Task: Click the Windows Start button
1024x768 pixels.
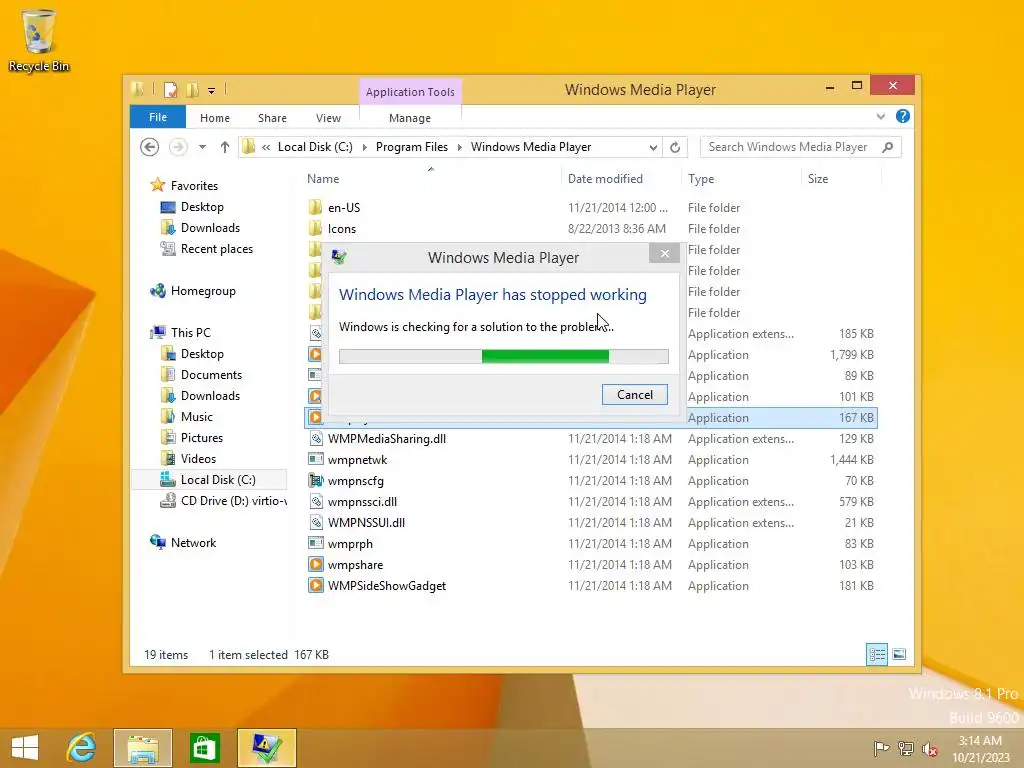Action: 25,748
